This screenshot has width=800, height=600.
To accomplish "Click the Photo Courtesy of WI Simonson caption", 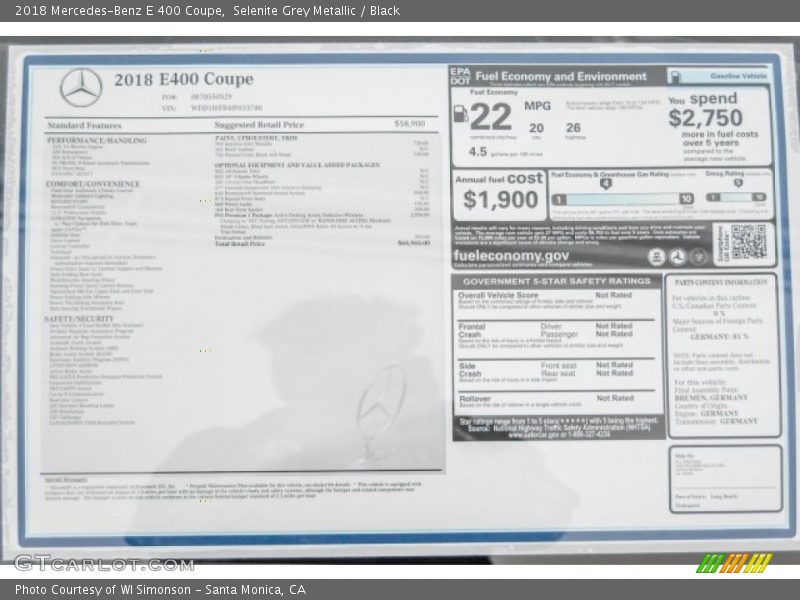I will pos(160,590).
